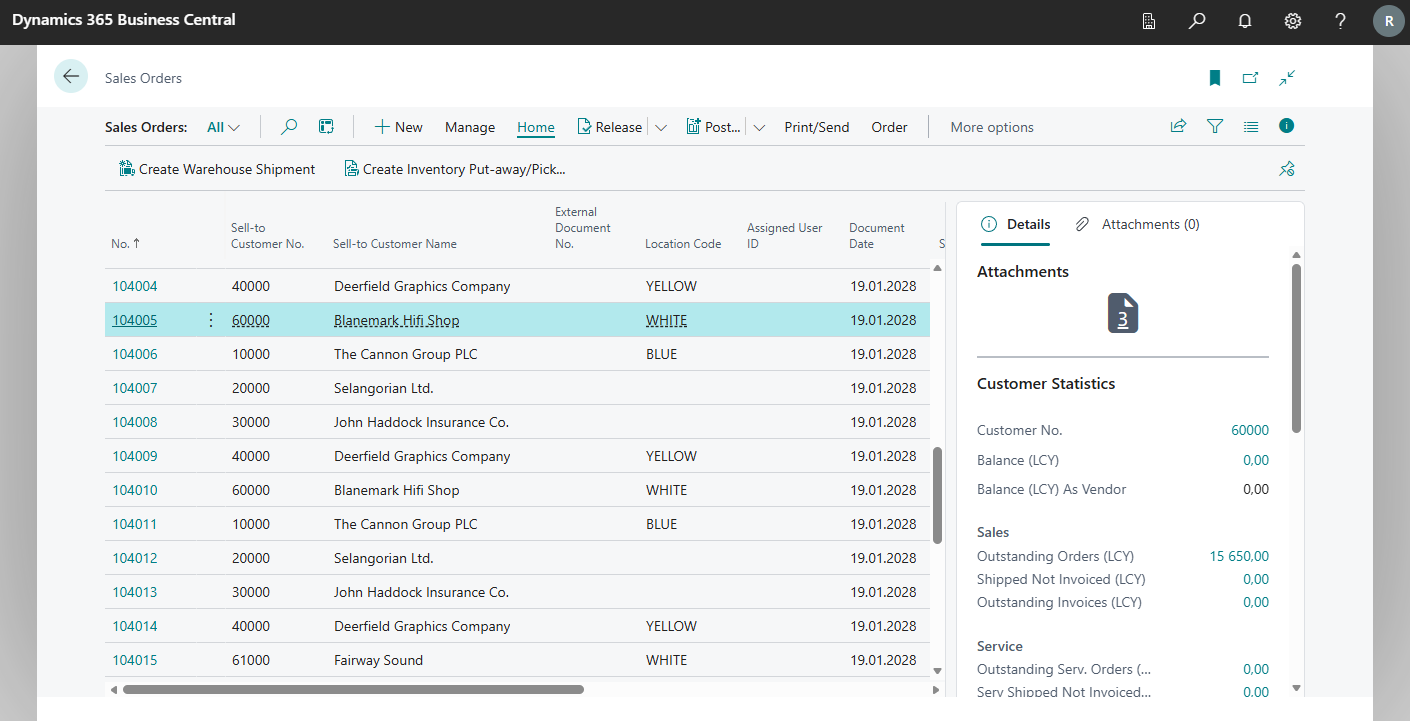Search the sales orders list

289,127
